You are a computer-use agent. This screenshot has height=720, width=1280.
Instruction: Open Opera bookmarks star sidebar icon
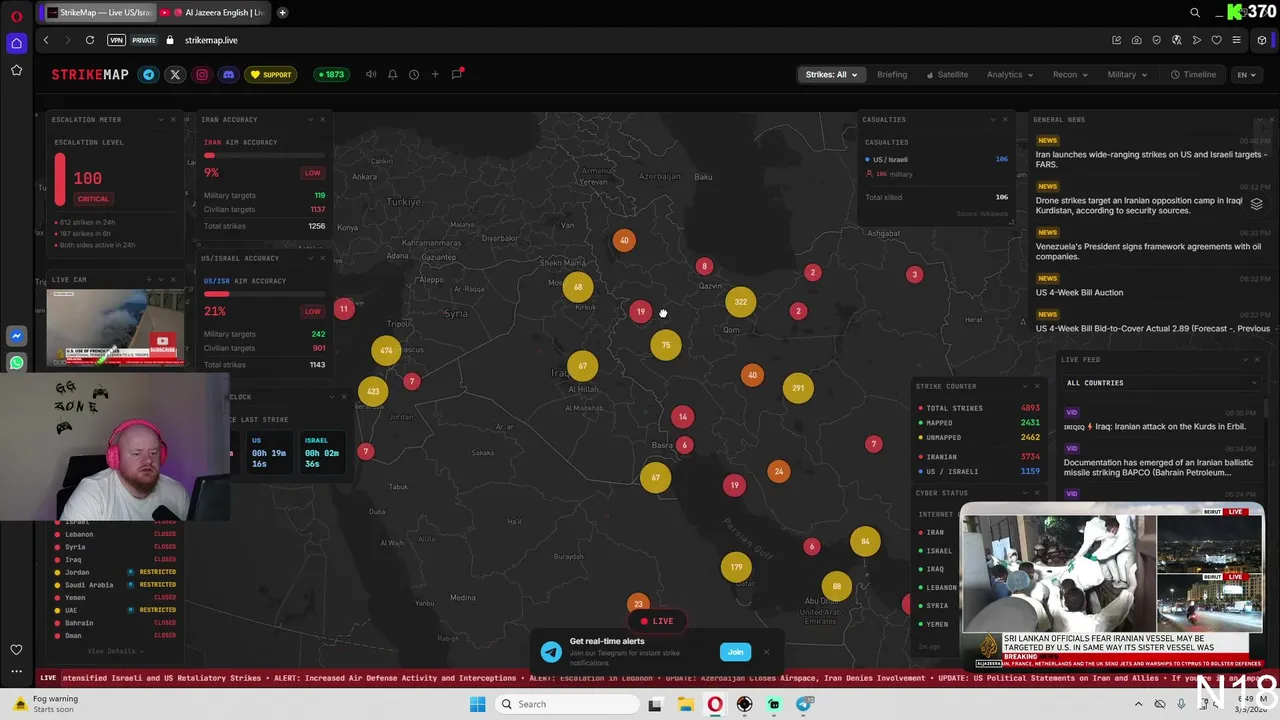pyautogui.click(x=16, y=70)
